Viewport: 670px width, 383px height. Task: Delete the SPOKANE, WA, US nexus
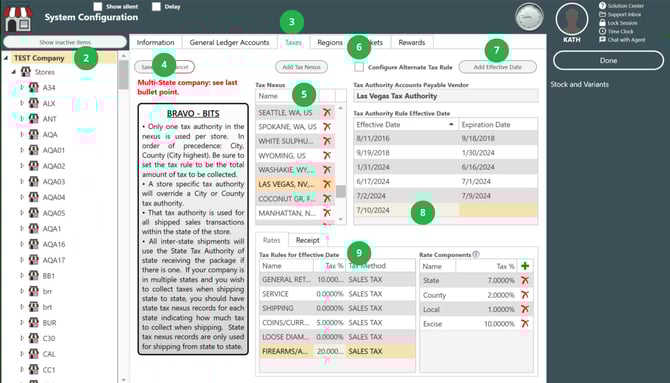[x=327, y=127]
